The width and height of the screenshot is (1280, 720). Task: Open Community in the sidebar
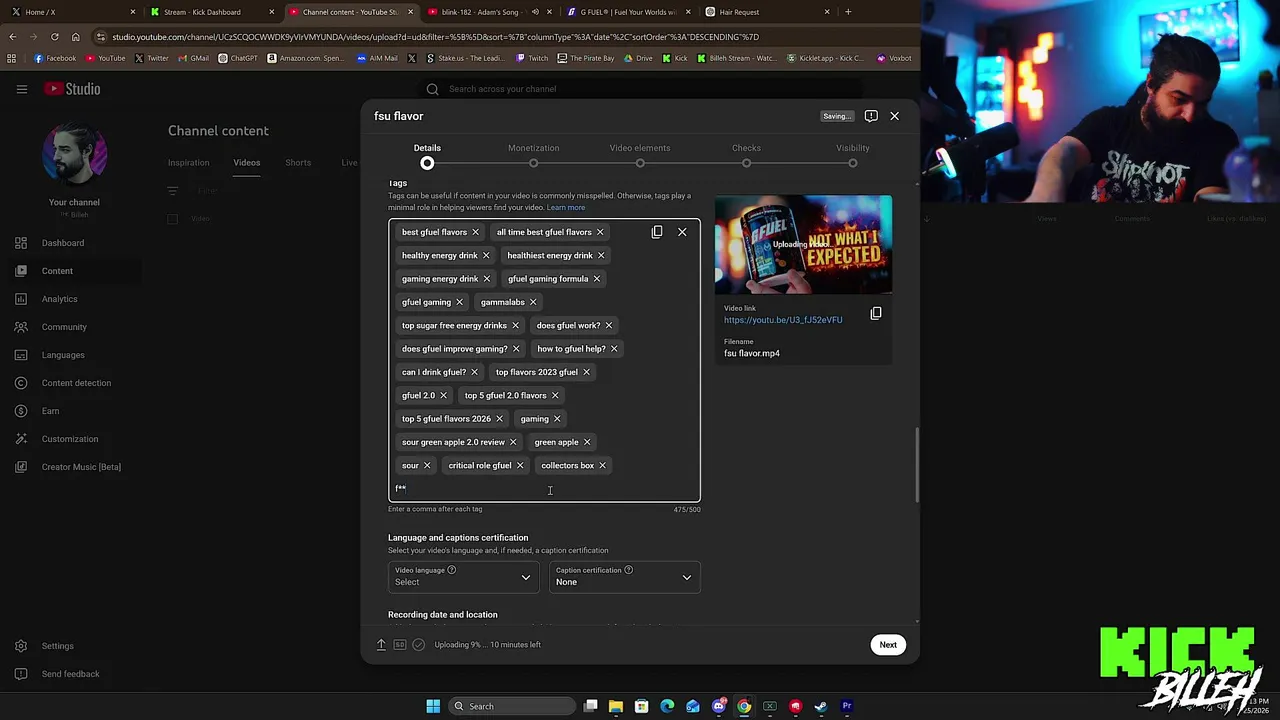[64, 327]
